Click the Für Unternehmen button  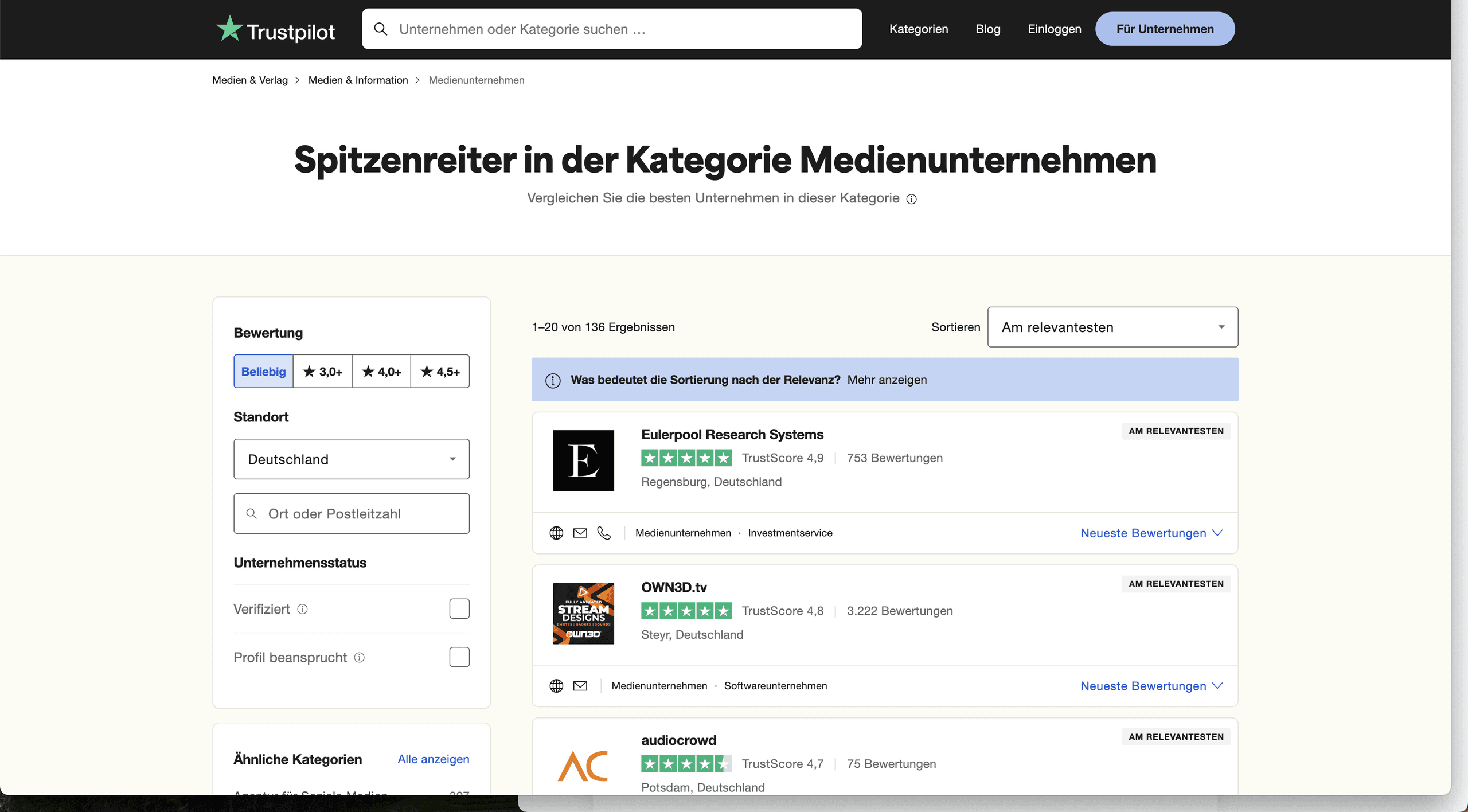1165,29
